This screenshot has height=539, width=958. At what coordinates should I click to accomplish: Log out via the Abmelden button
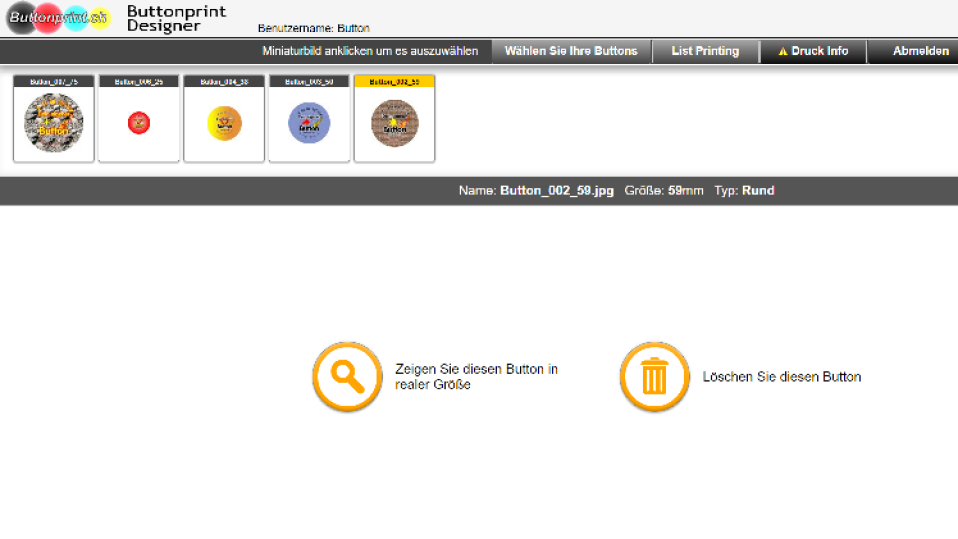[x=920, y=51]
